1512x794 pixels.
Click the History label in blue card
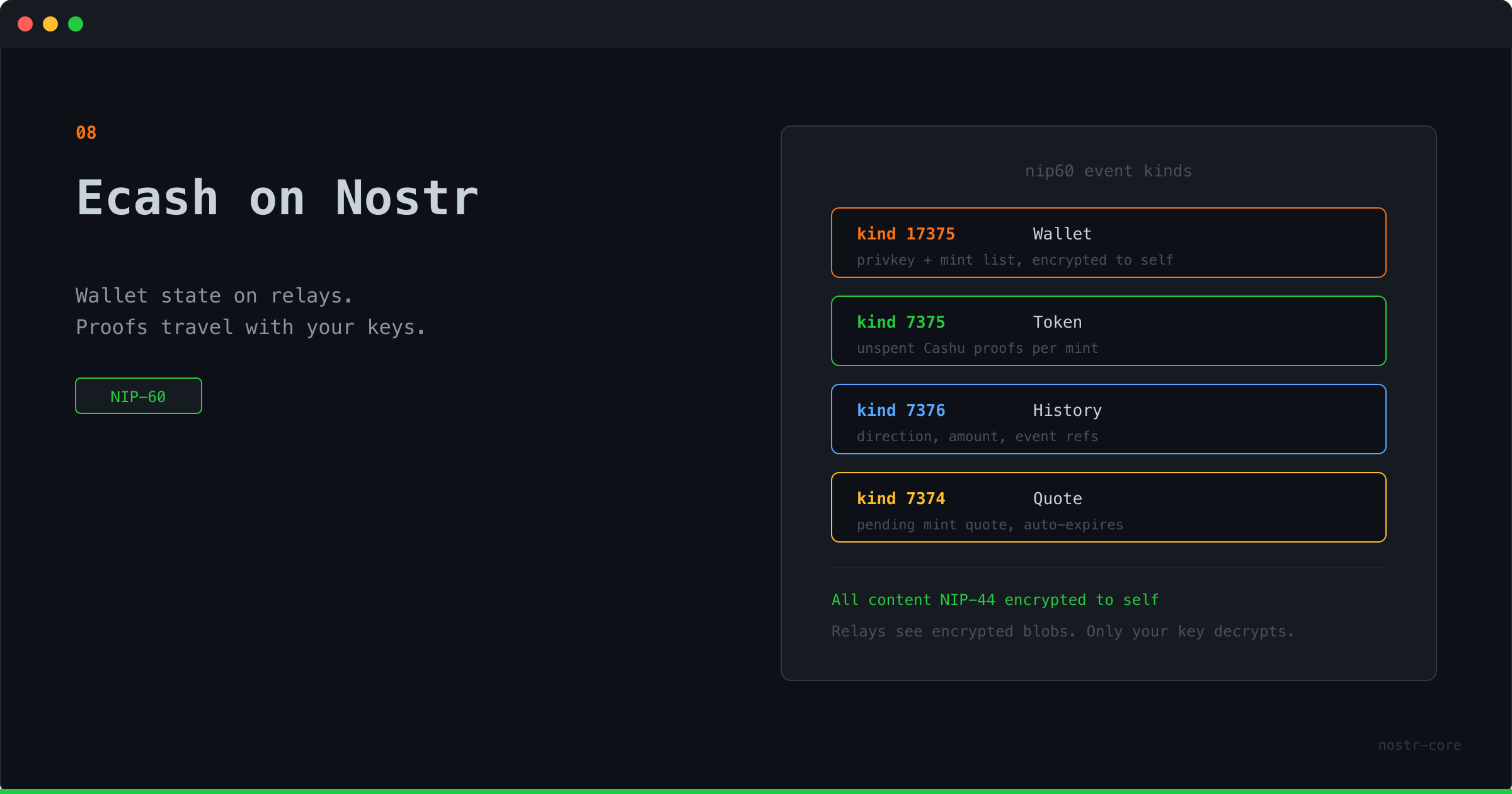coord(1067,410)
